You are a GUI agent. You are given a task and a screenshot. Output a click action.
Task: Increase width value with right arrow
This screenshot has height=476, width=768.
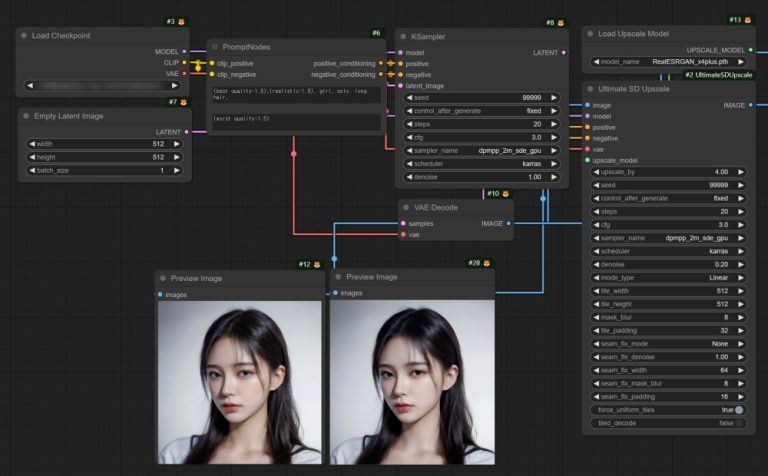point(176,144)
